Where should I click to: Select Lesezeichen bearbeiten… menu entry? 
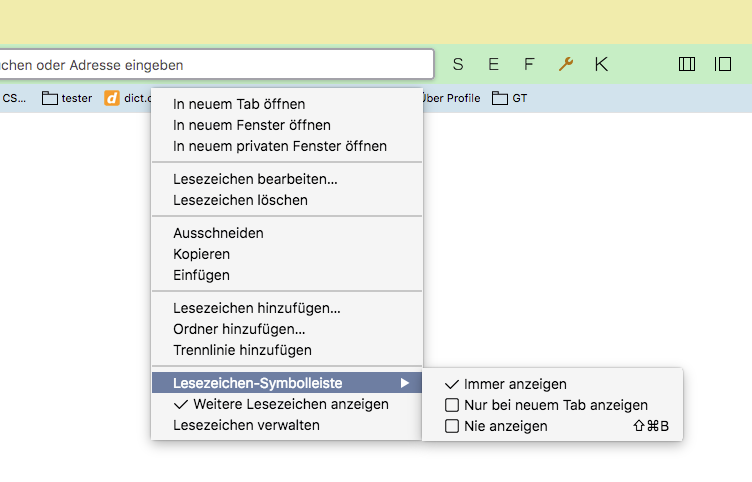255,179
